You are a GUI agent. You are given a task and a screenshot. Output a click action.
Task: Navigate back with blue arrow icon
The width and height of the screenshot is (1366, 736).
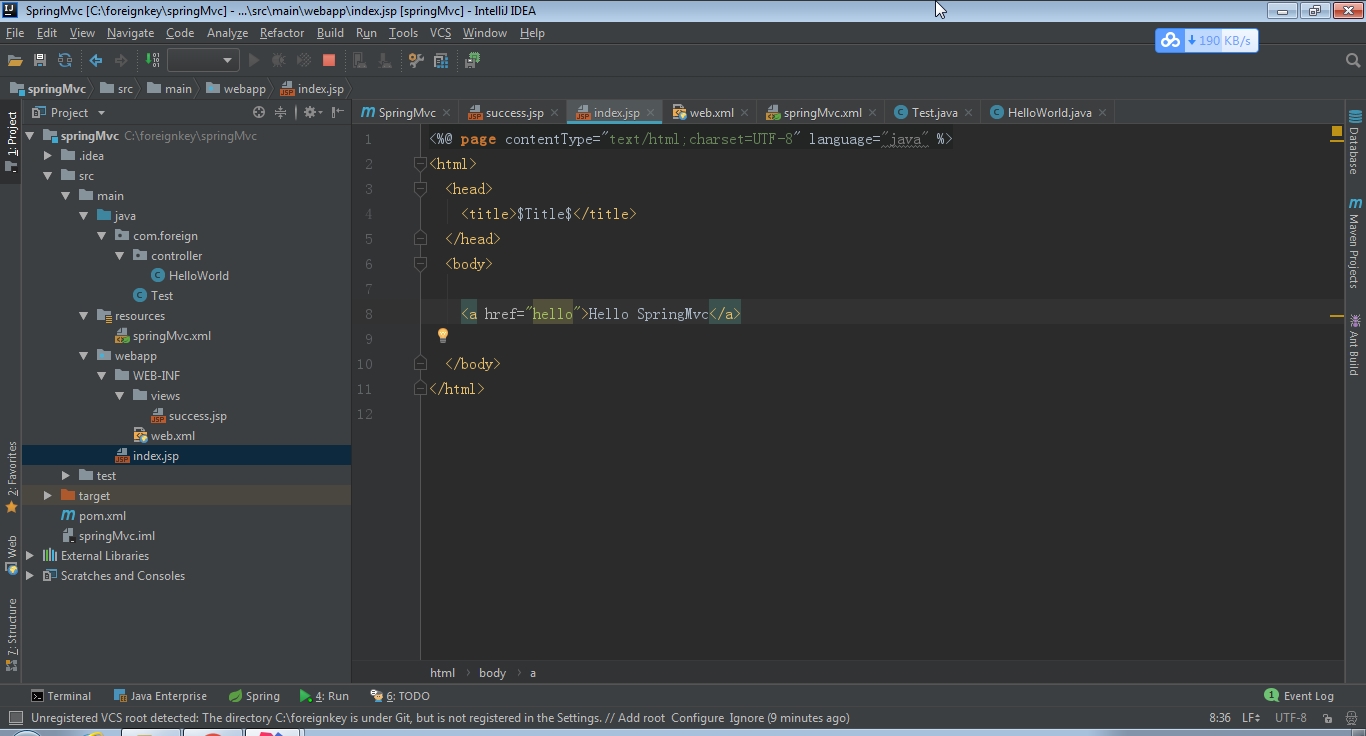(x=96, y=60)
